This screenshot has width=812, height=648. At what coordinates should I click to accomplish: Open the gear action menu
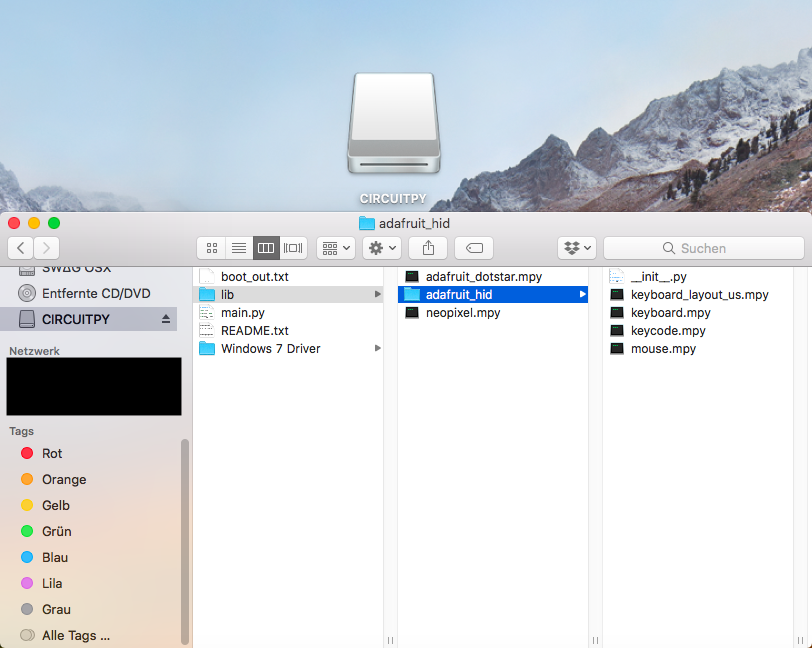(382, 248)
